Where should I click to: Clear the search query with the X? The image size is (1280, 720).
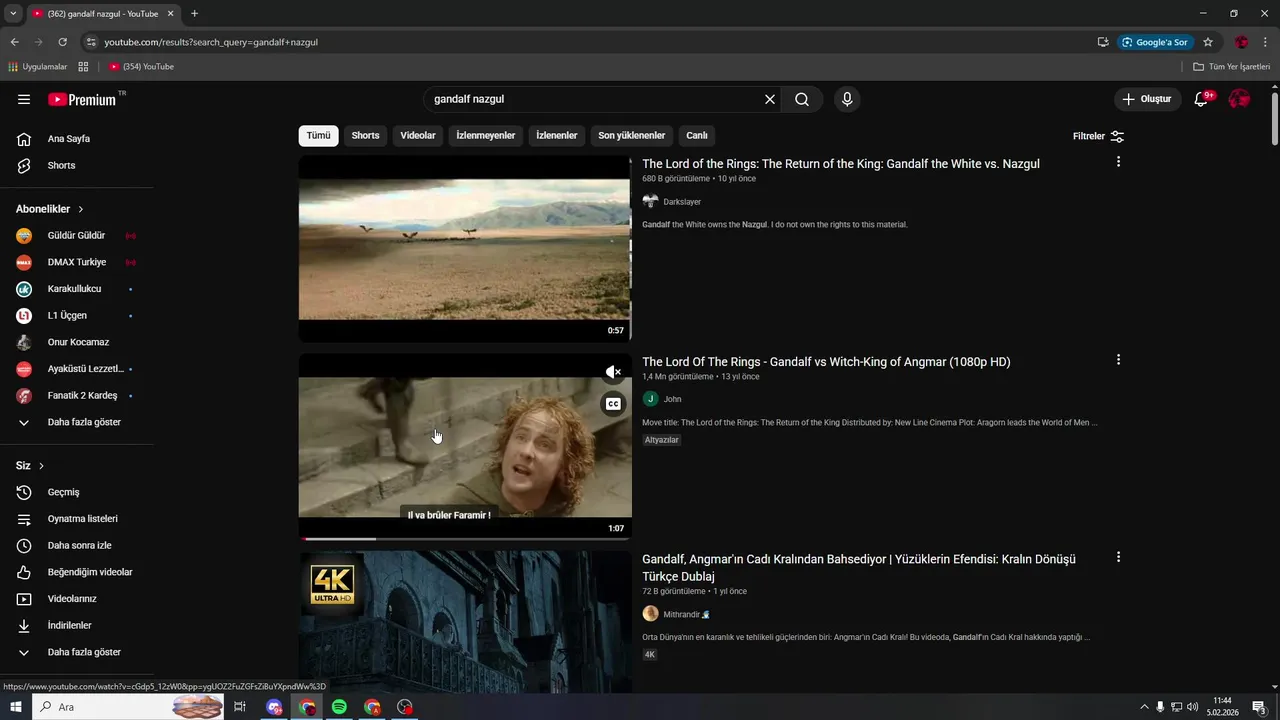pos(770,99)
